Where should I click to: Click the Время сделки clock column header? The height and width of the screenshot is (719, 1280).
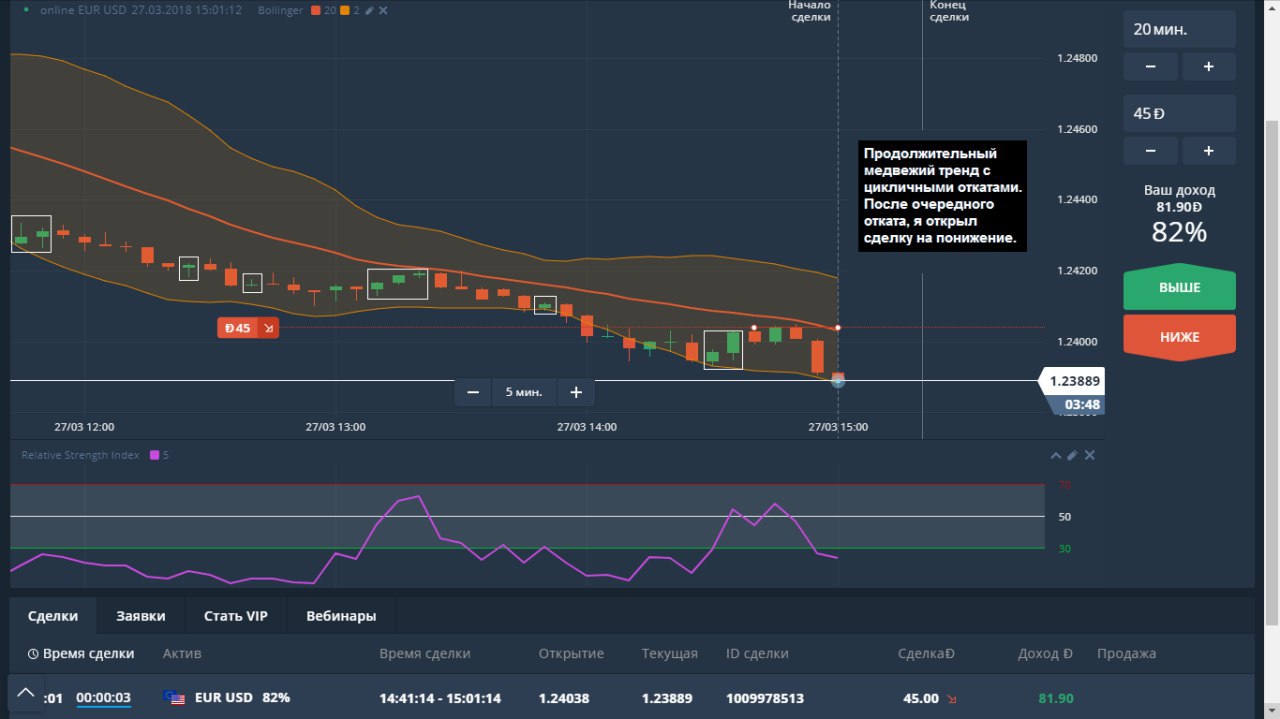tap(81, 654)
